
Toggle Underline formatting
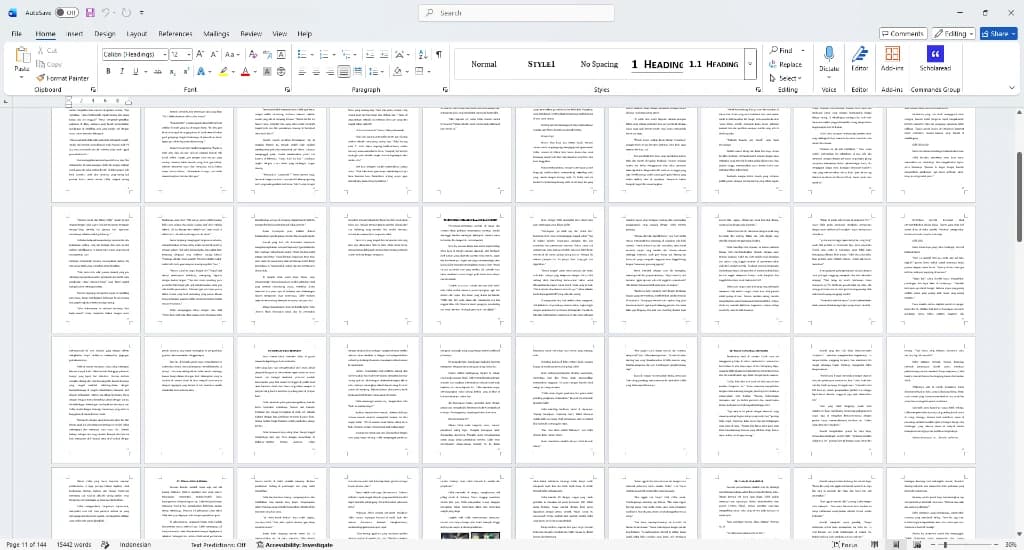point(135,72)
